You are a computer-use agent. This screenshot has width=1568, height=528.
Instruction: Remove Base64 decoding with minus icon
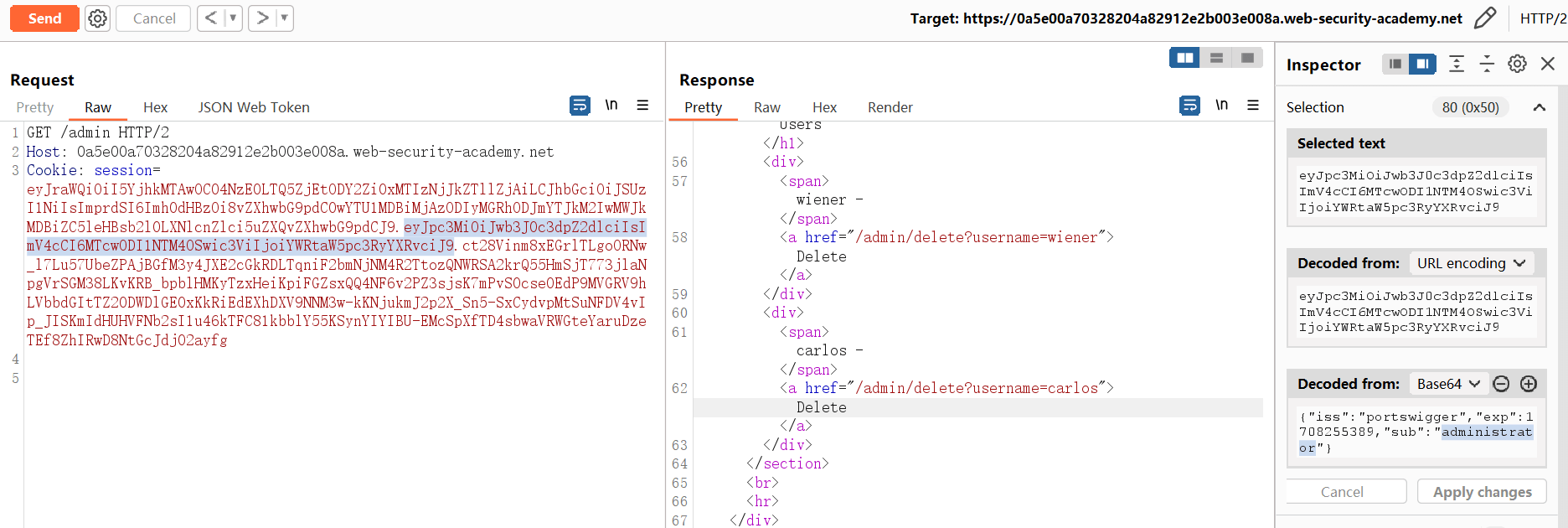click(x=1502, y=384)
